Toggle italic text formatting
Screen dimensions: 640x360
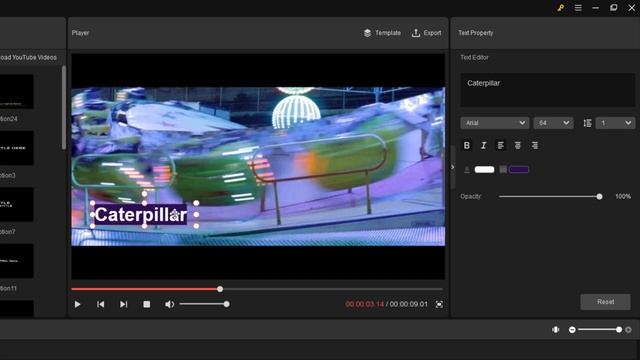tap(484, 145)
